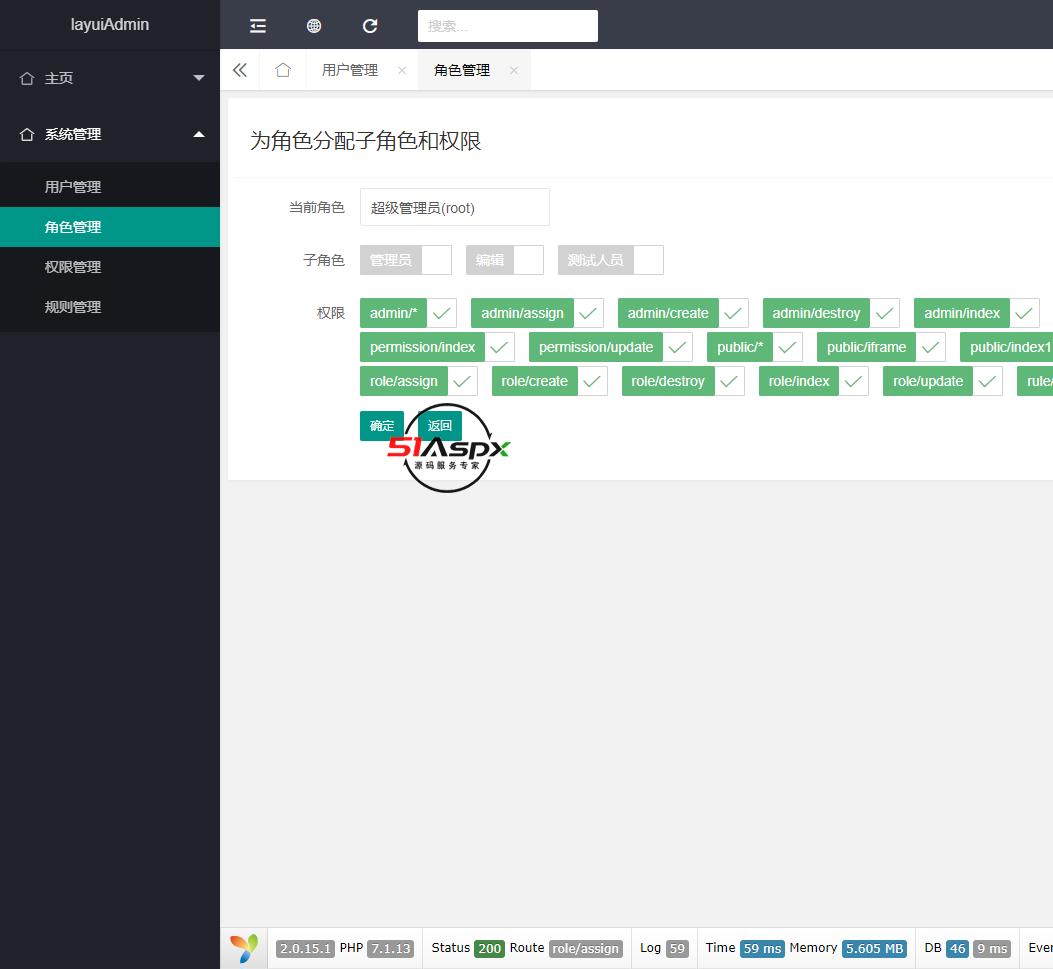The image size is (1053, 969).
Task: Uncheck the public/iframe permission
Action: click(x=881, y=347)
